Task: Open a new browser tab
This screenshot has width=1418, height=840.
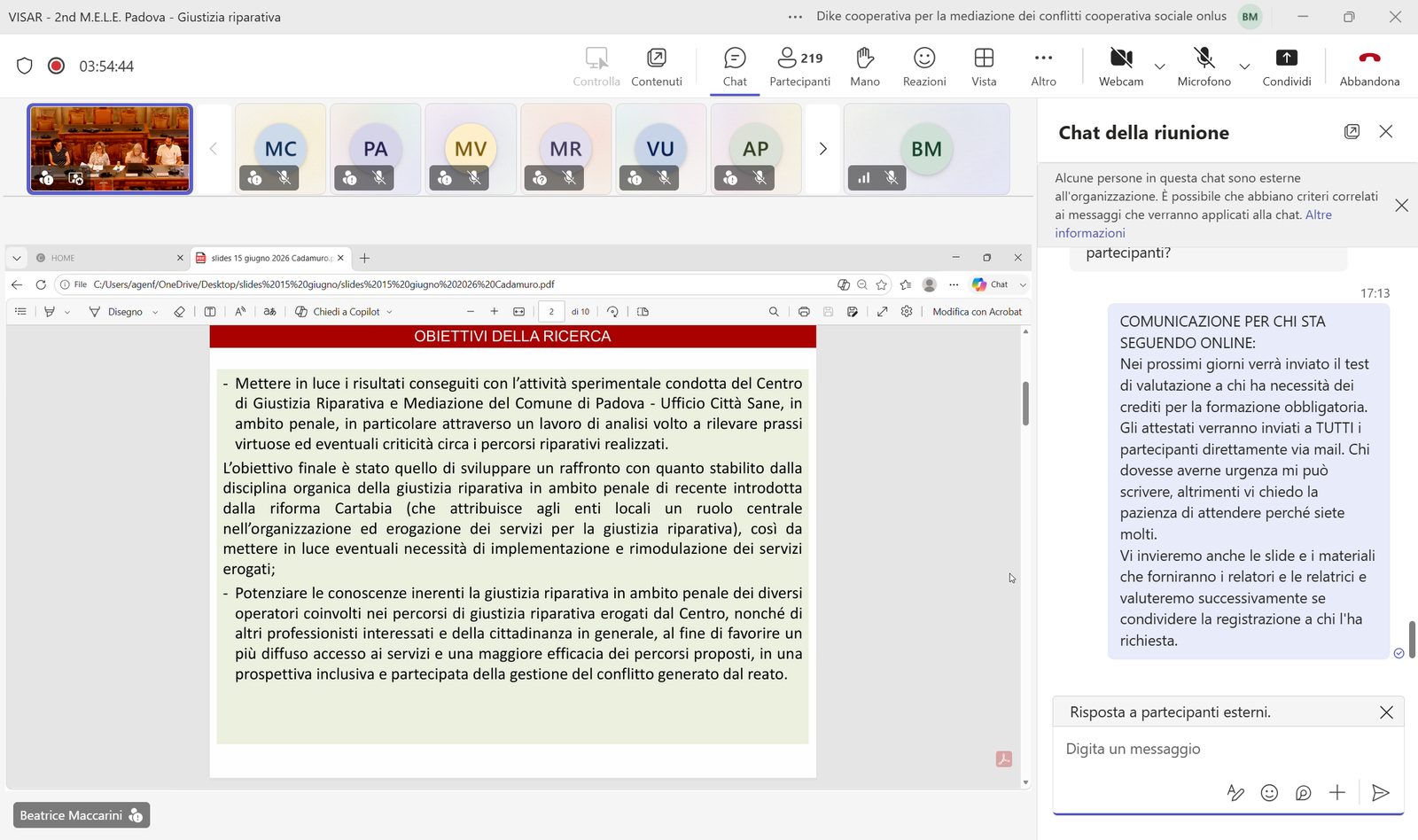Action: click(x=364, y=258)
